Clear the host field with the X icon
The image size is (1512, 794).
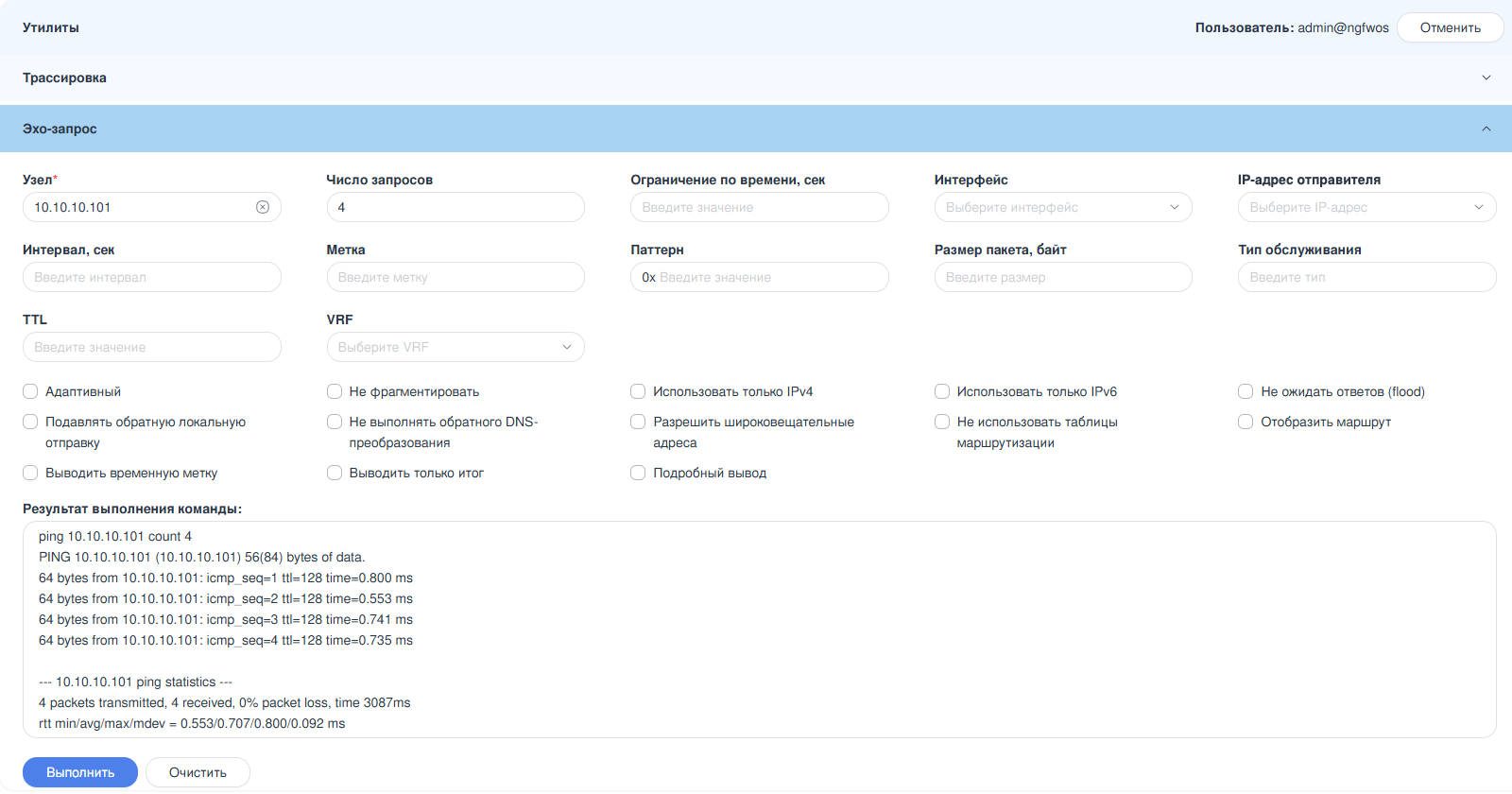[263, 207]
